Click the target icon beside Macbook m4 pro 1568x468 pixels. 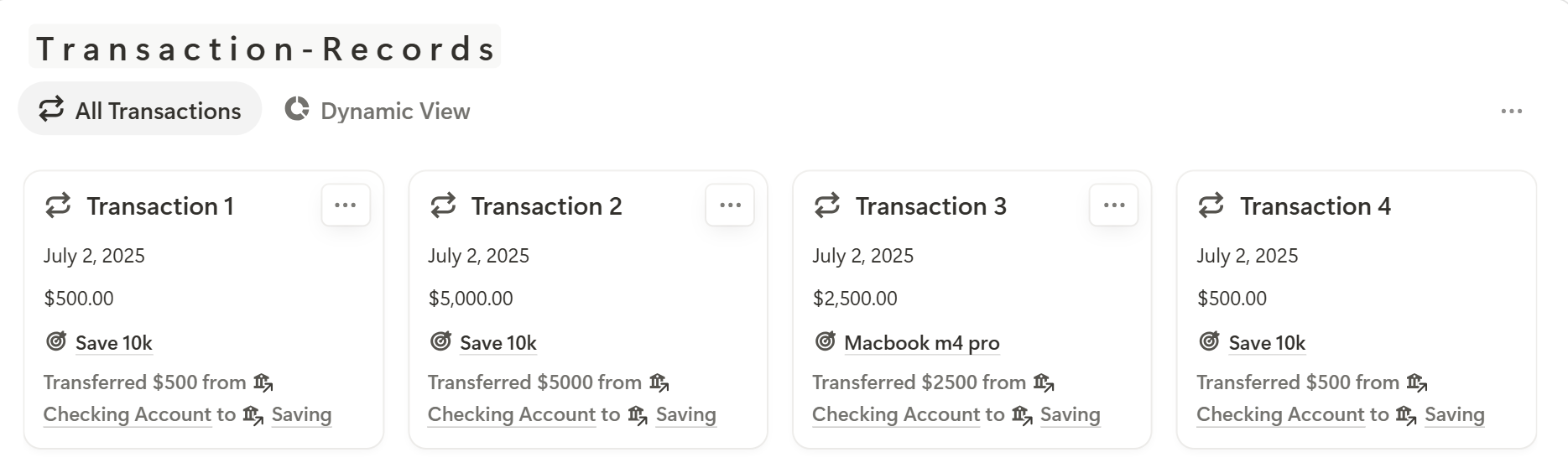826,341
